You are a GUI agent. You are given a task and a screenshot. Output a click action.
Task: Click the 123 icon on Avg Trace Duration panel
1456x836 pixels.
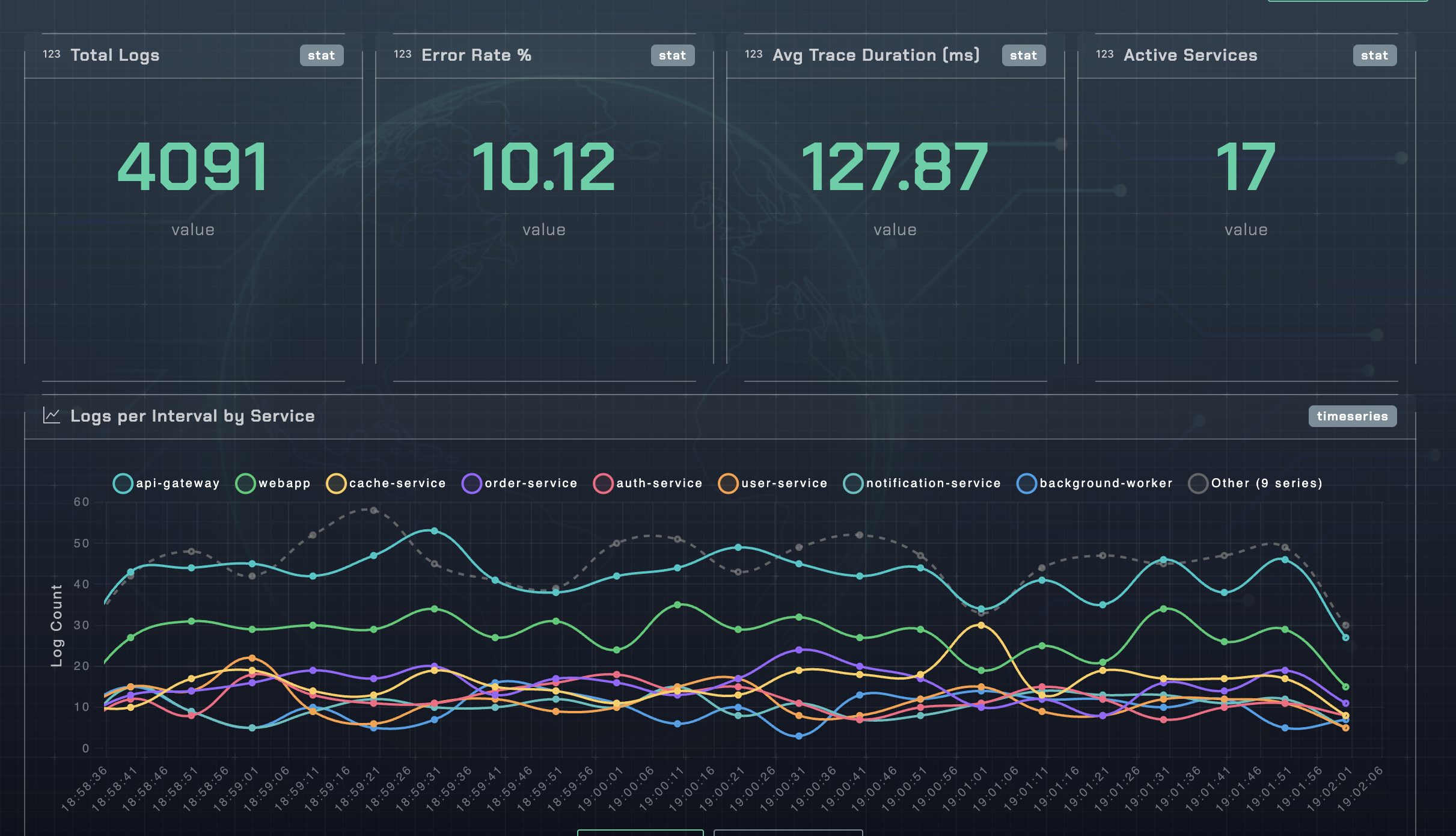point(753,54)
